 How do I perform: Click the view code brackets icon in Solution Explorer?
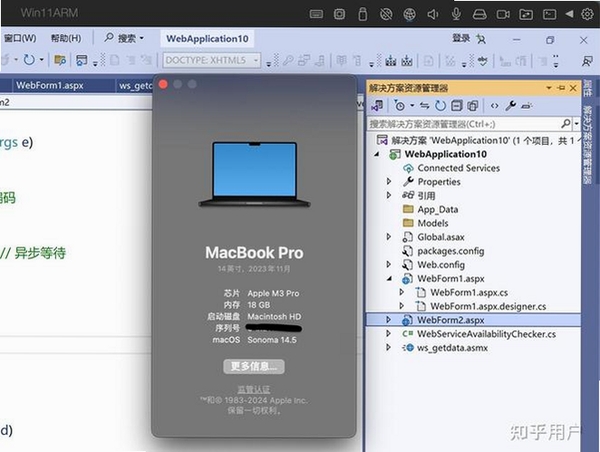pyautogui.click(x=494, y=106)
